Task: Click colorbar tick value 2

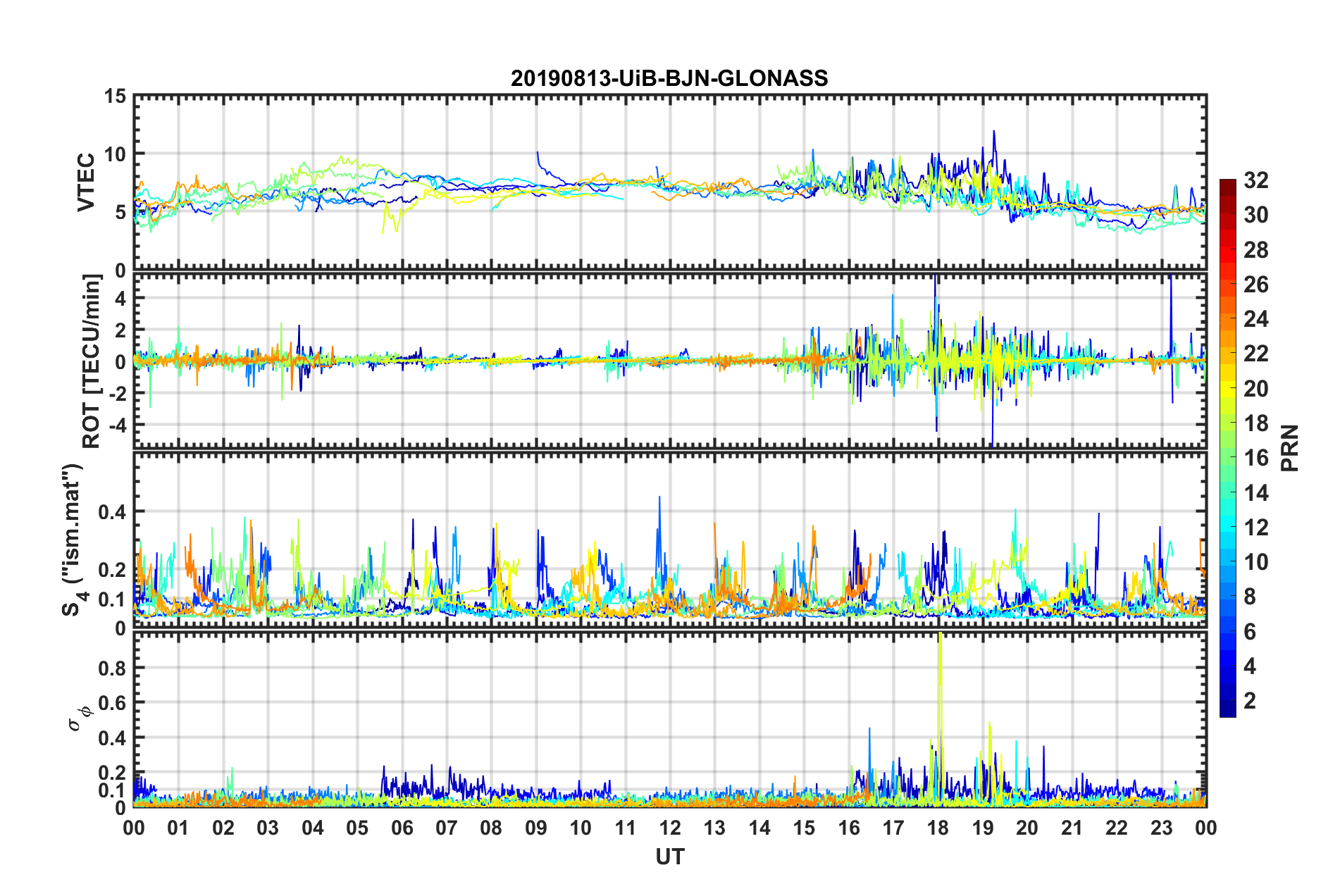Action: [1250, 700]
